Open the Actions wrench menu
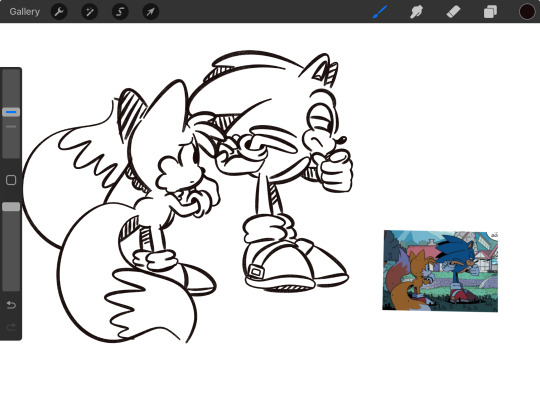This screenshot has width=540, height=405. click(59, 12)
